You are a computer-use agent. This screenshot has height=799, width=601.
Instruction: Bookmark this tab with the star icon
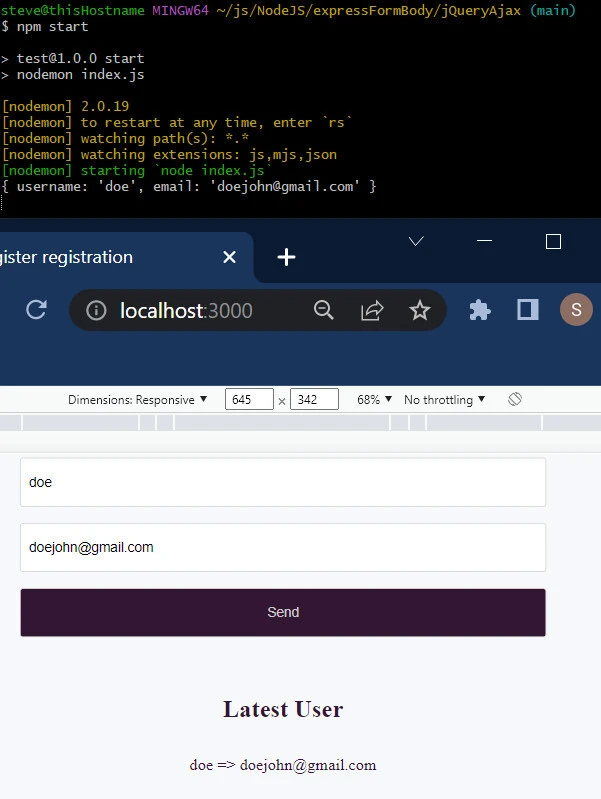click(x=420, y=311)
